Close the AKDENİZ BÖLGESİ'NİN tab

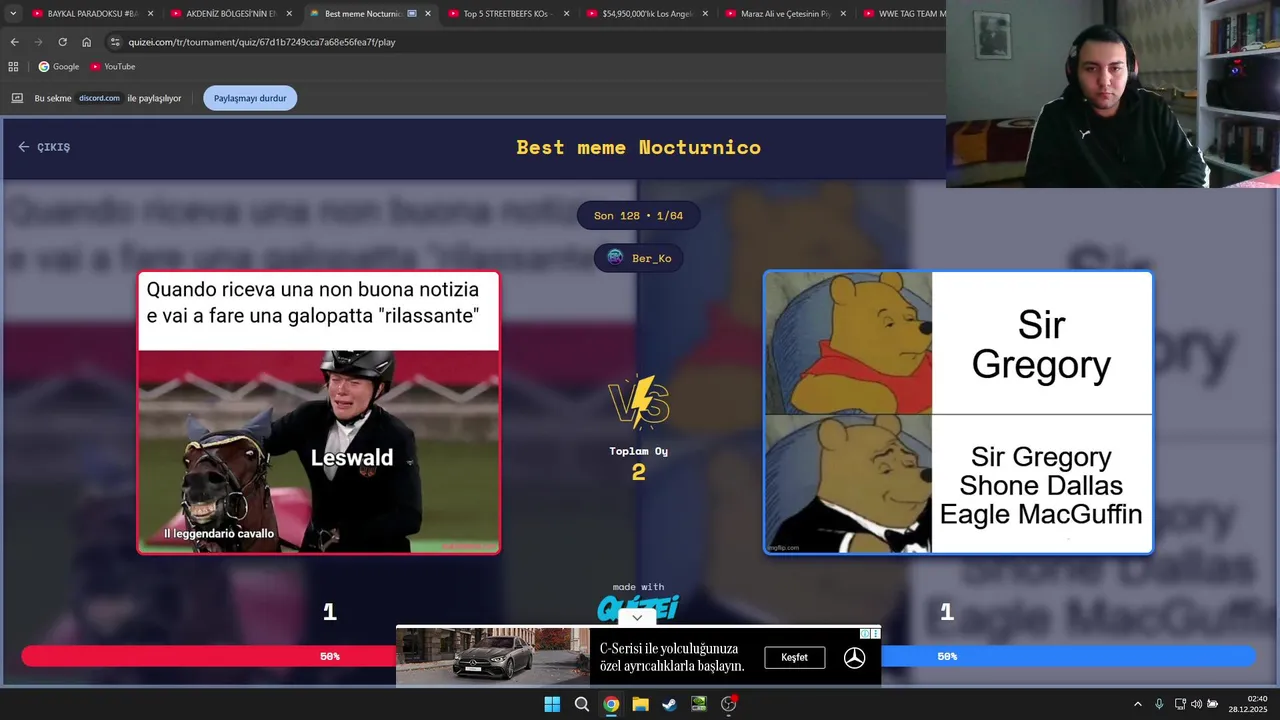coord(289,14)
